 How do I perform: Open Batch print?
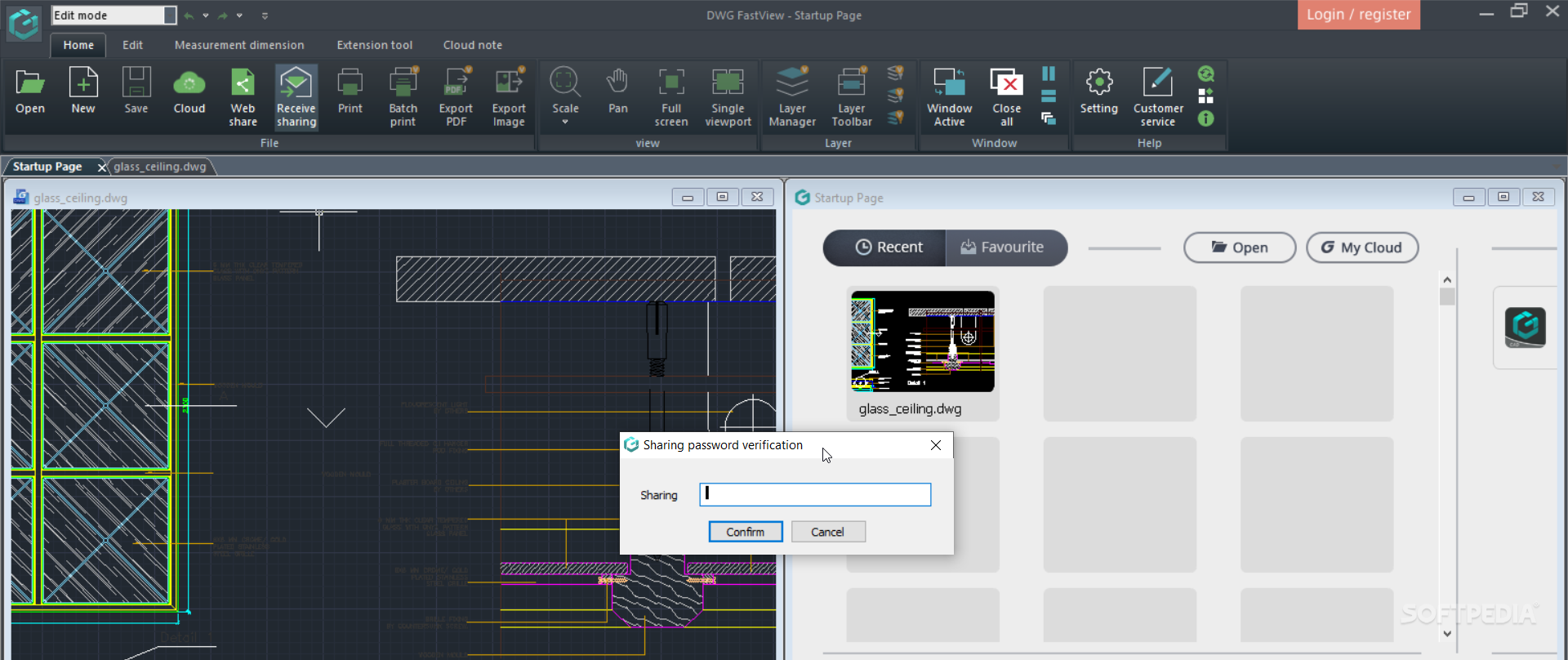pyautogui.click(x=403, y=97)
